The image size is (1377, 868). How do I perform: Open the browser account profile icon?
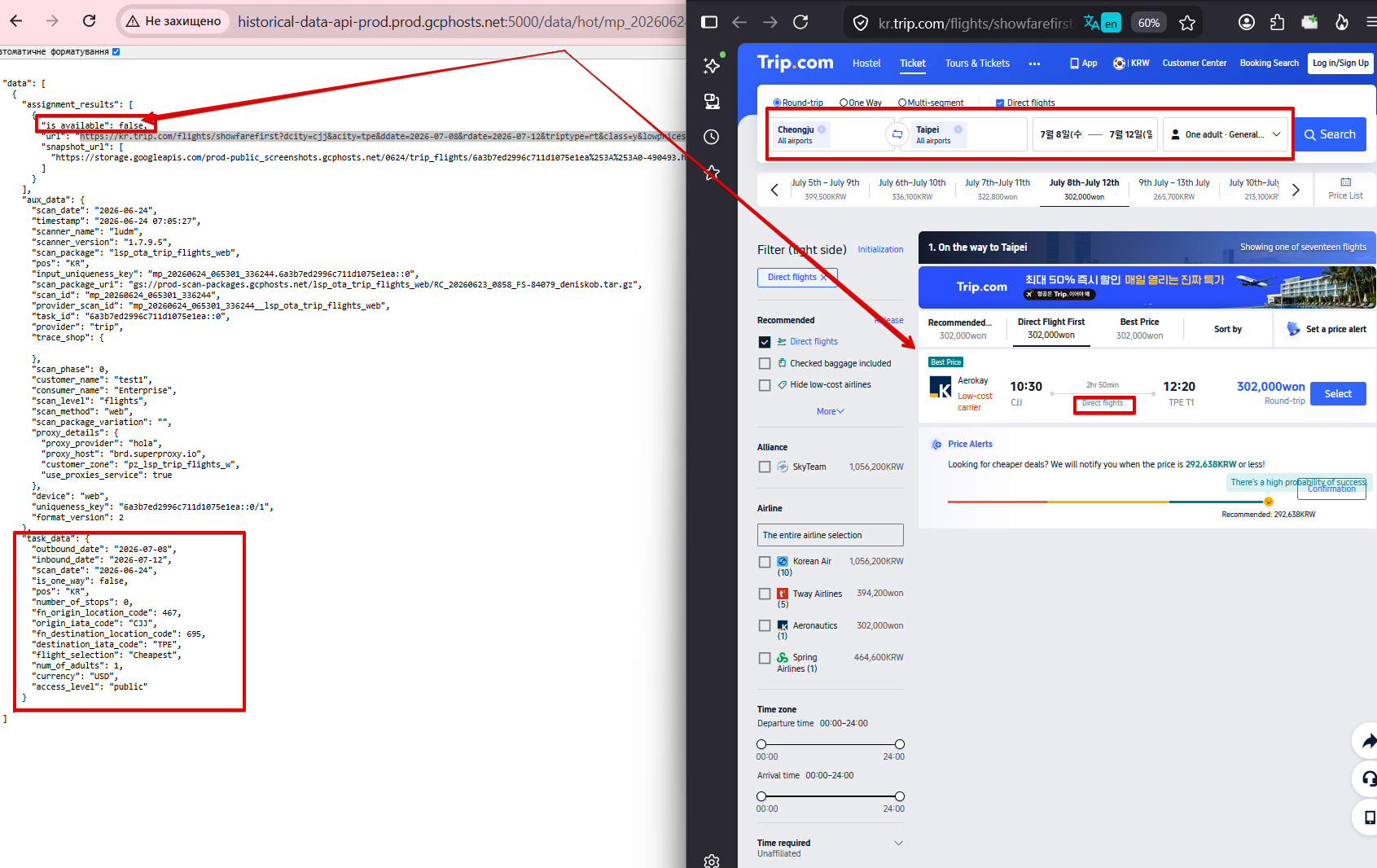[x=1247, y=23]
